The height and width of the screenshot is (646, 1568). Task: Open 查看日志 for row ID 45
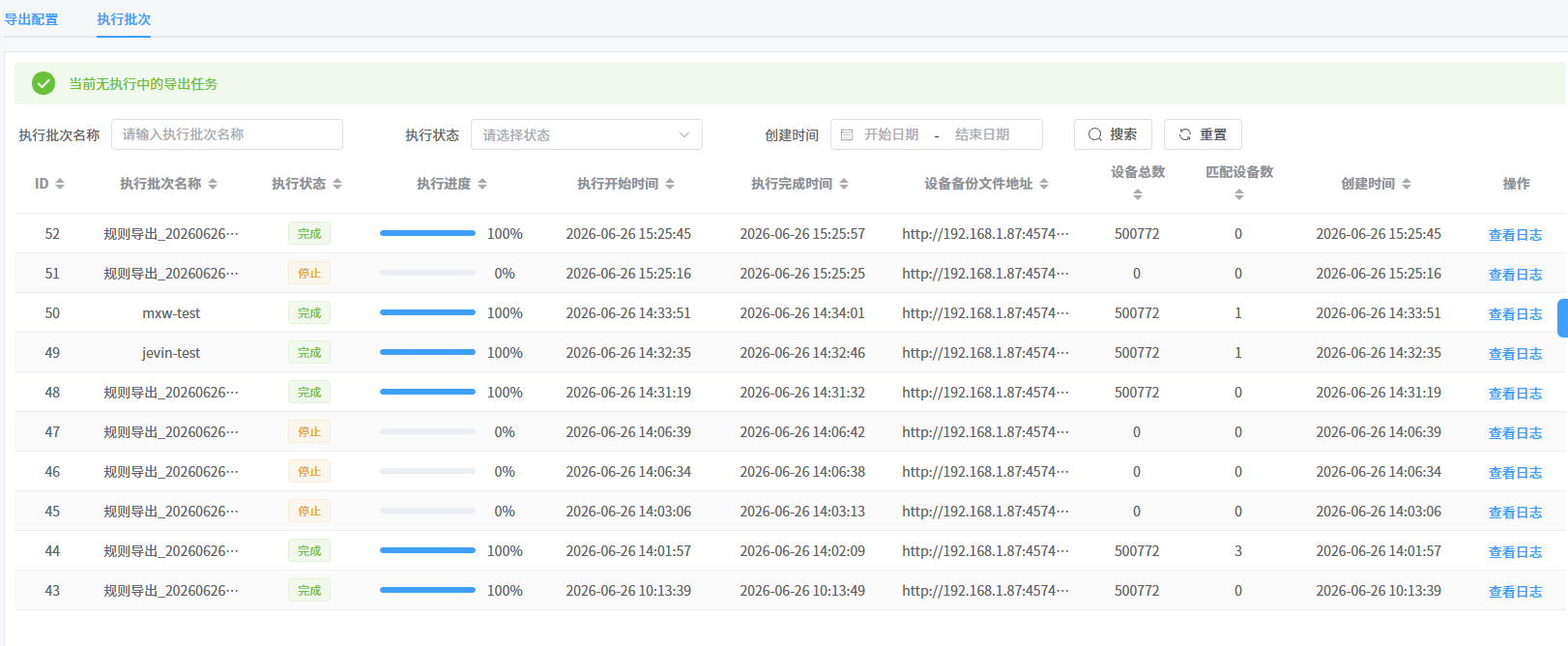tap(1515, 513)
